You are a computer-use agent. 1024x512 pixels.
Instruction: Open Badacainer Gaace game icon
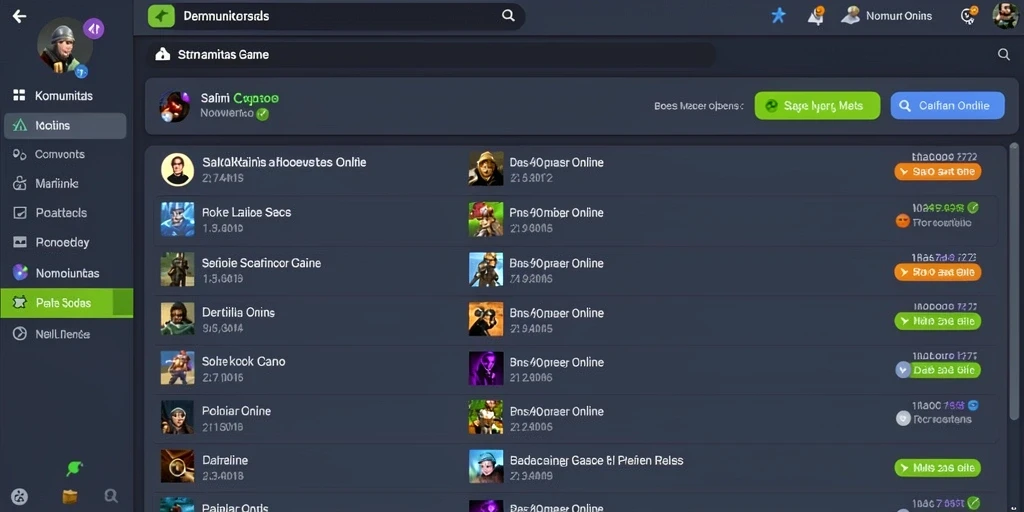point(486,466)
